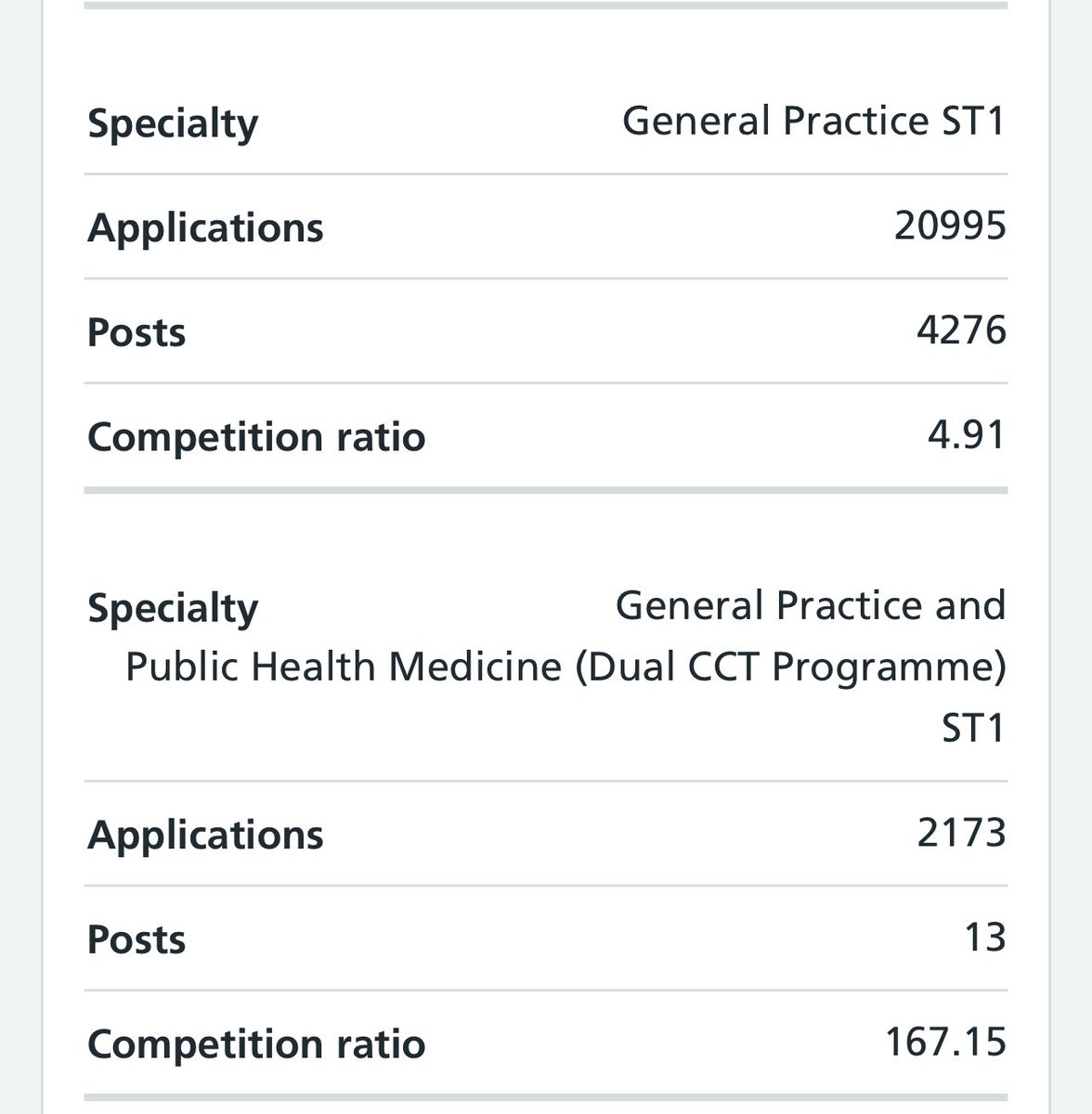
Task: Click the General Practice and text line
Action: pos(811,606)
